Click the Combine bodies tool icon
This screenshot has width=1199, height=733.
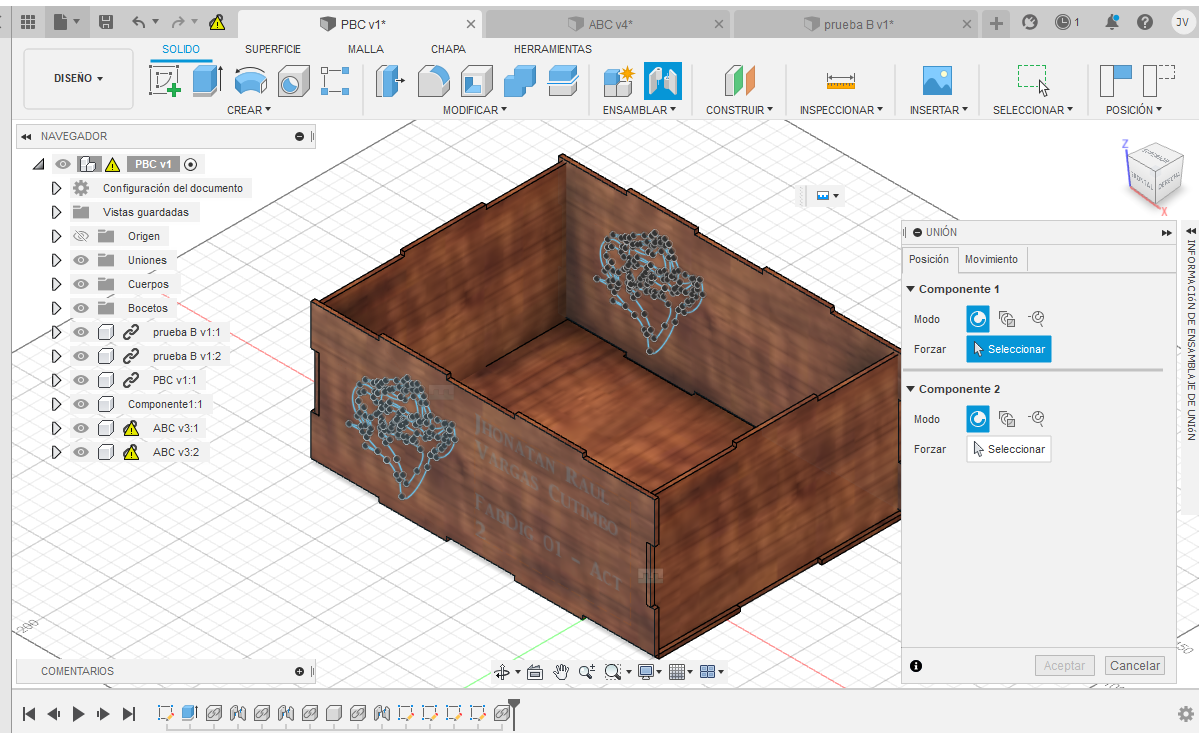point(520,81)
